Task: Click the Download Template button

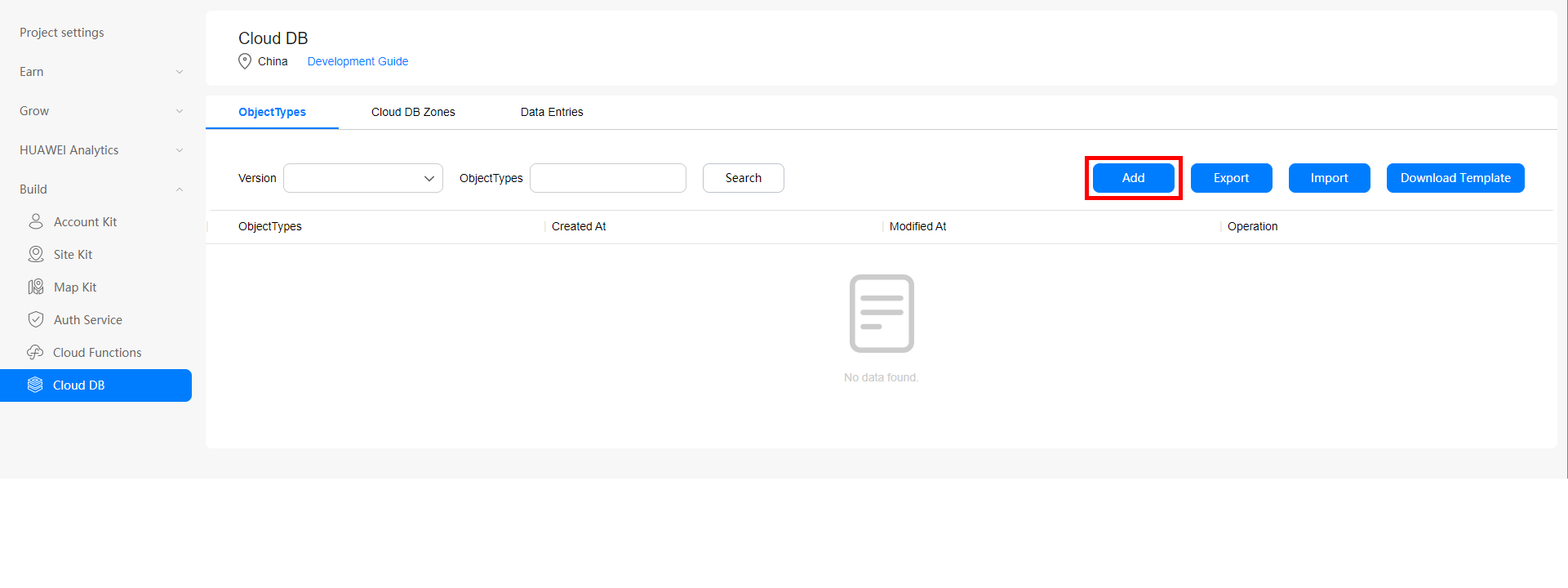Action: click(x=1455, y=178)
